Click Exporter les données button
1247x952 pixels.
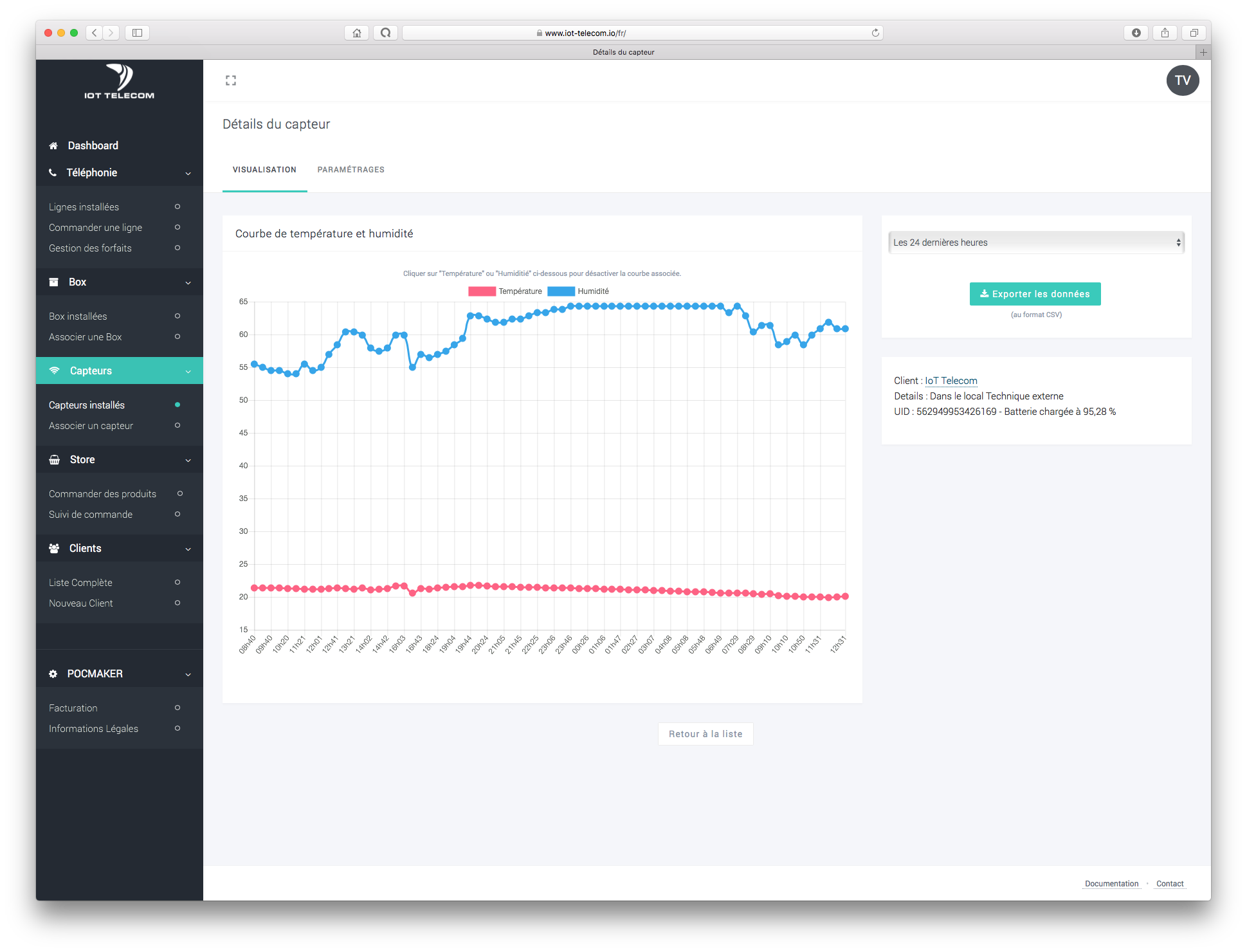1035,293
